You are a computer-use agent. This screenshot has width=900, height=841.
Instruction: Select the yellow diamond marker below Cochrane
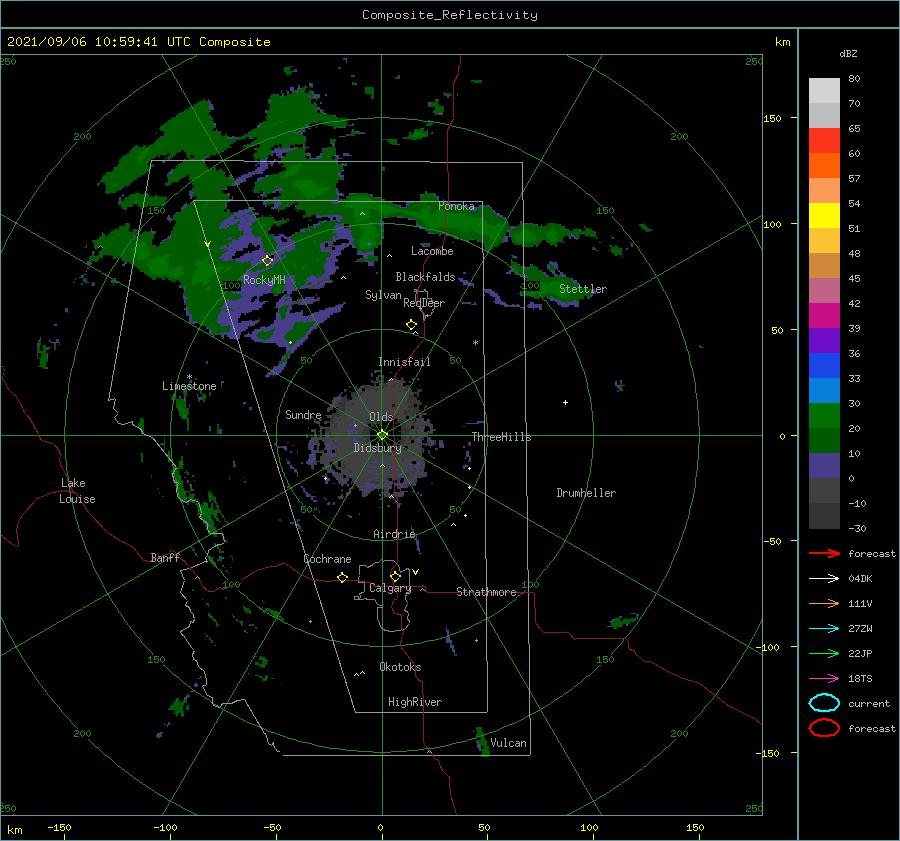[342, 577]
